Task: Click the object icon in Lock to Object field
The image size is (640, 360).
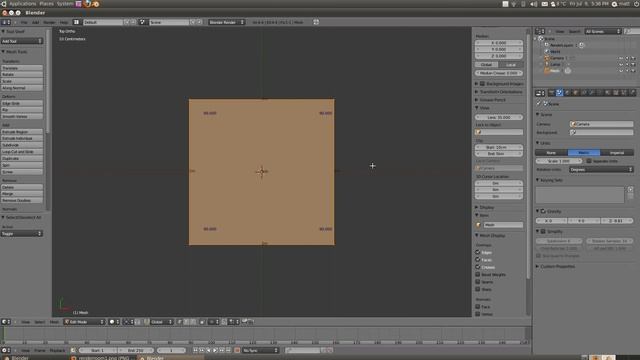Action: tap(479, 132)
